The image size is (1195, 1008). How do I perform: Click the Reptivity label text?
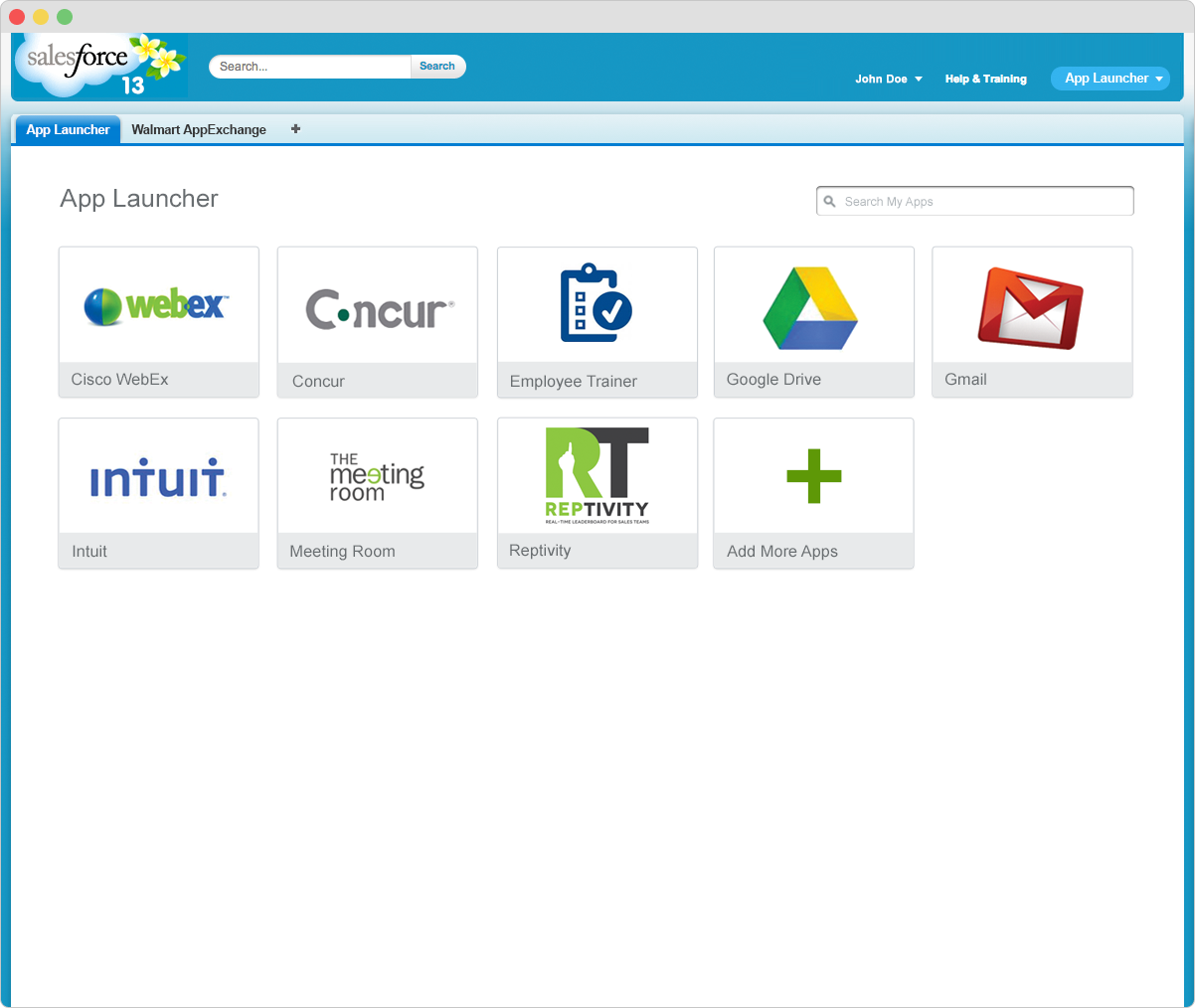point(540,551)
